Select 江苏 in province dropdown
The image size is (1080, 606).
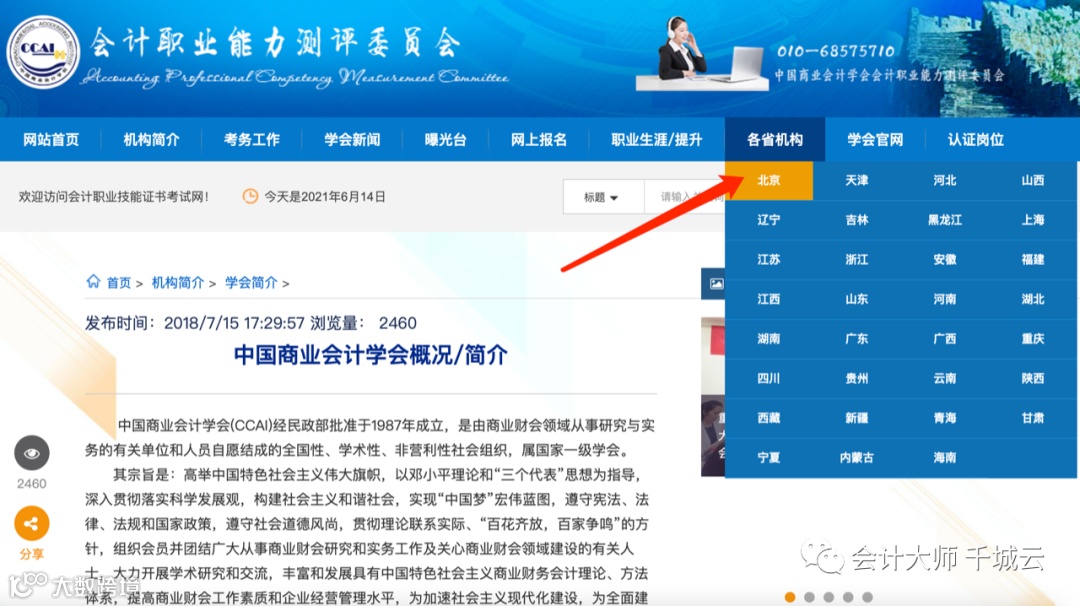(769, 260)
